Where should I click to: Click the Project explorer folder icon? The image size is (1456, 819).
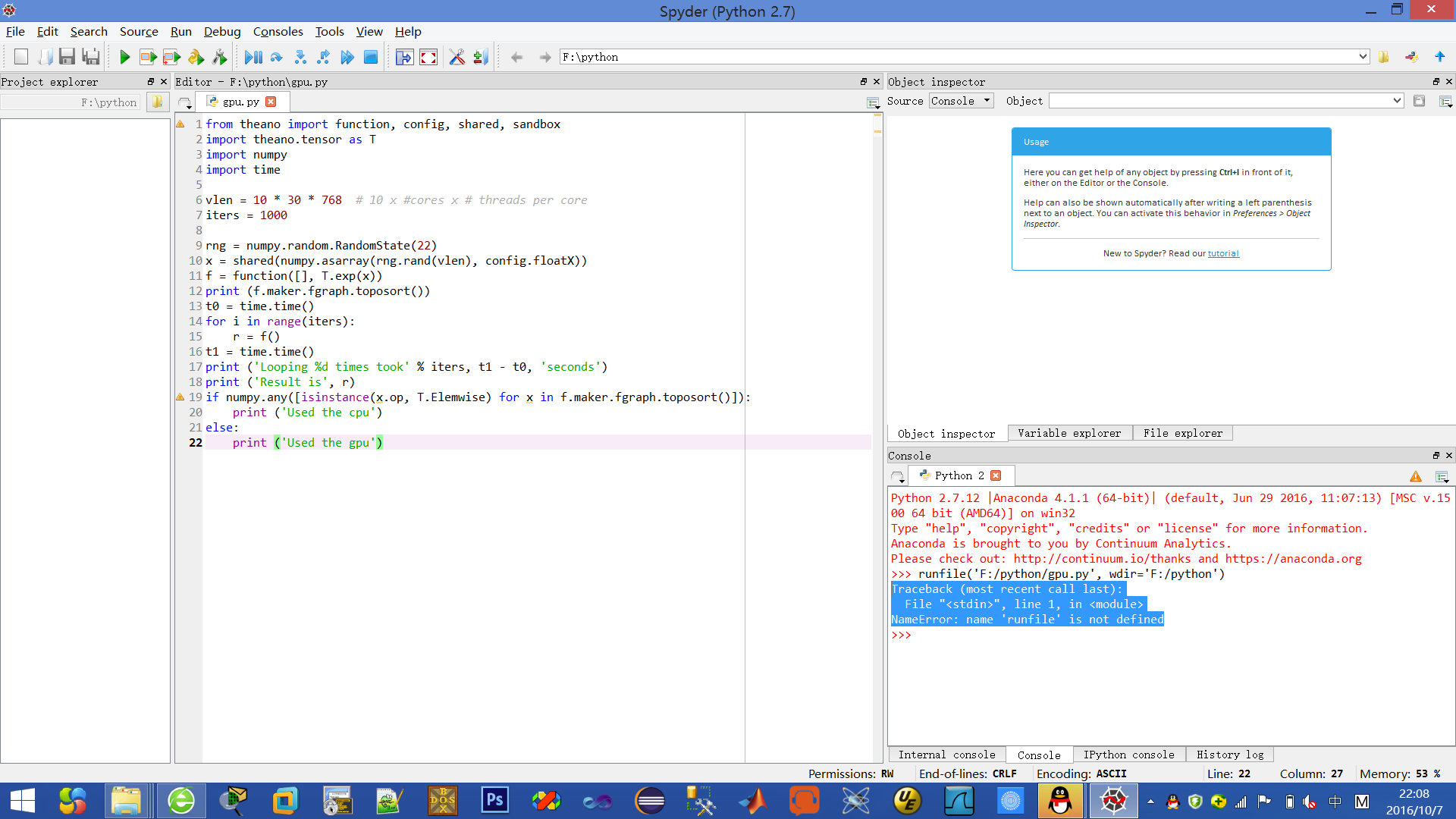coord(157,102)
